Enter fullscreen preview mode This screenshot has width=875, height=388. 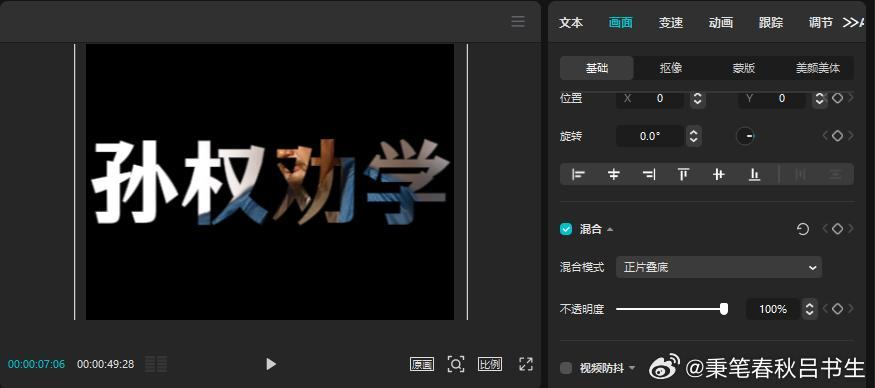[526, 365]
